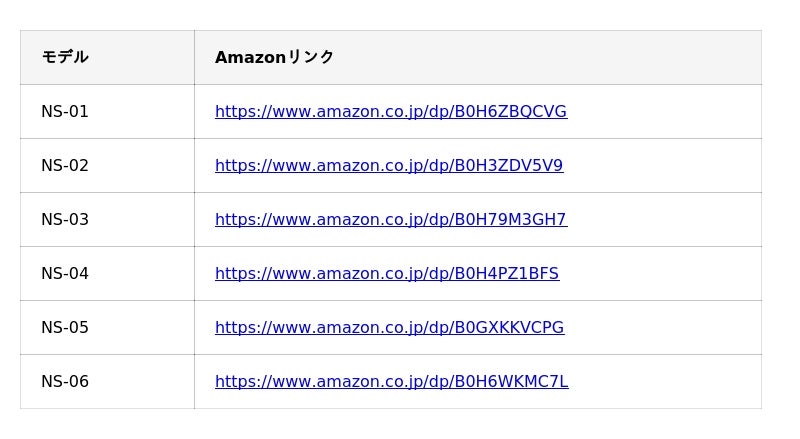Screen dimensions: 800x439
Task: Click the link ending in B0H6WKMC7L
Action: 391,381
